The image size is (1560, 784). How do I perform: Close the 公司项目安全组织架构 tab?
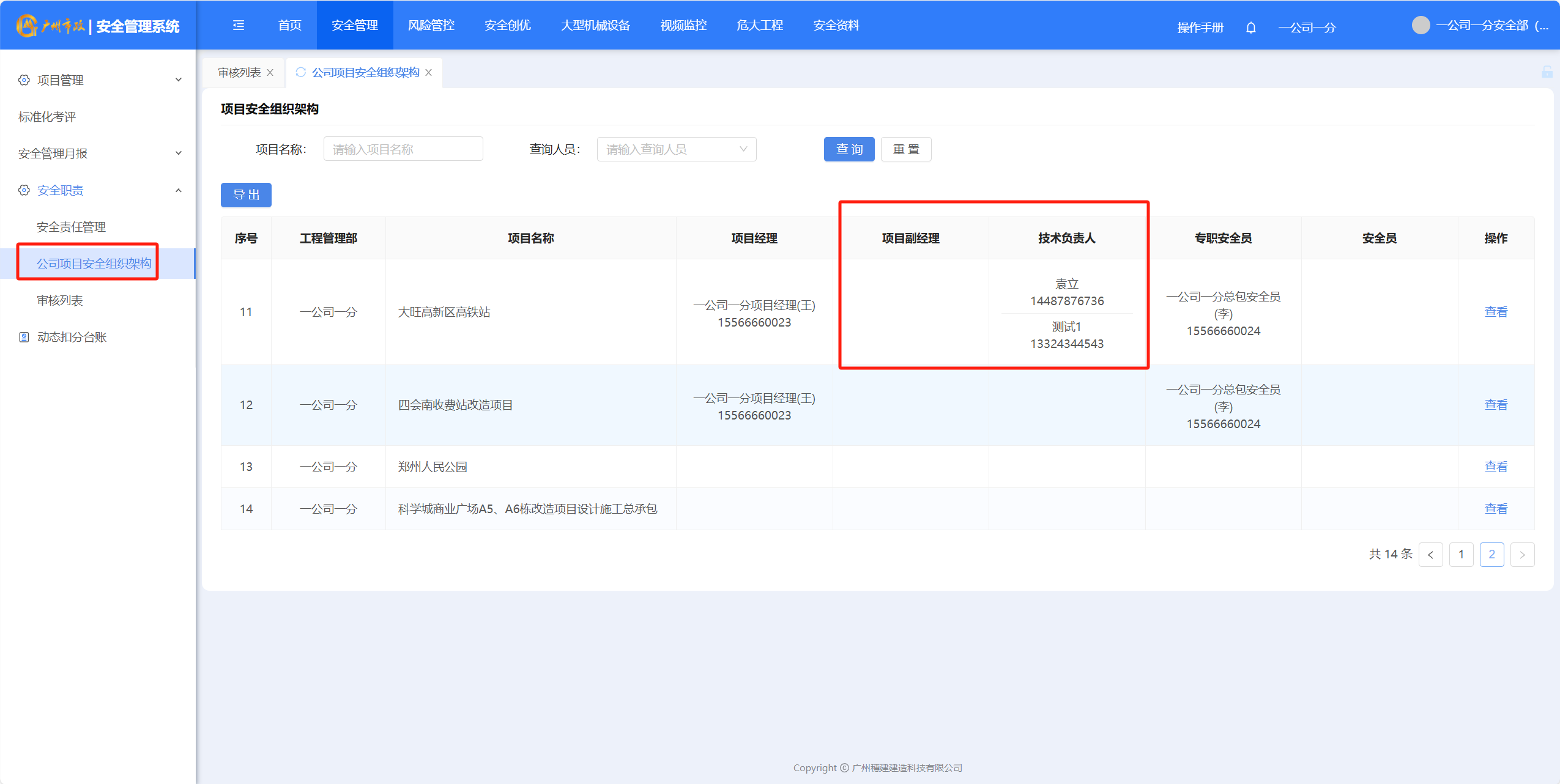pos(429,73)
